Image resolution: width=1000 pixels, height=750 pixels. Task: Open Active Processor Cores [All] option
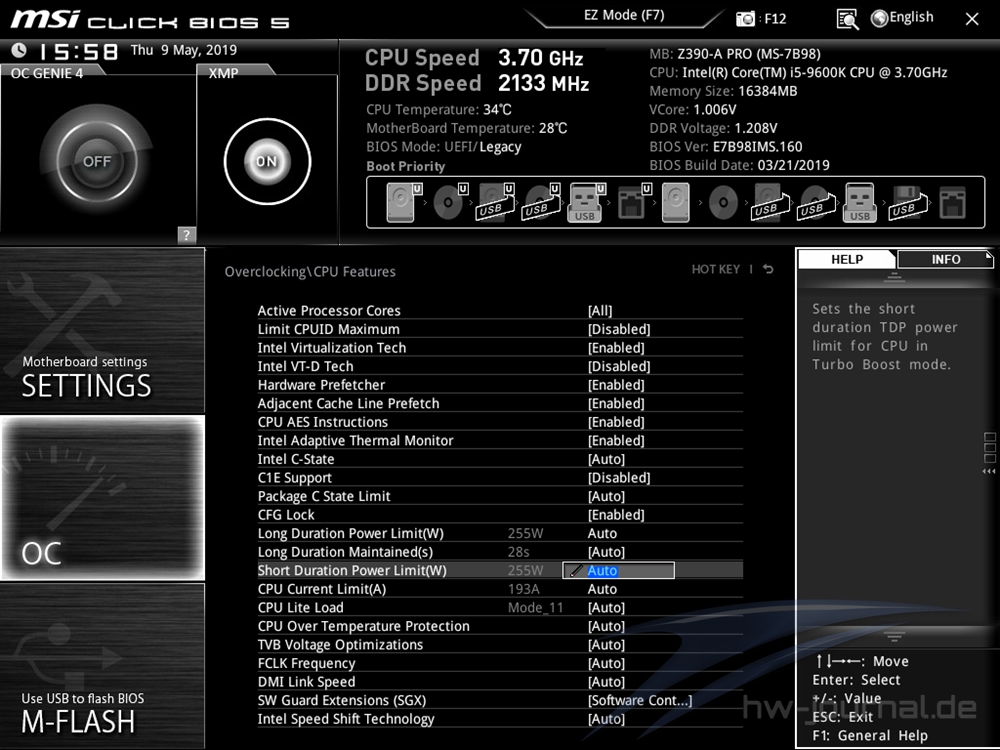coord(500,311)
